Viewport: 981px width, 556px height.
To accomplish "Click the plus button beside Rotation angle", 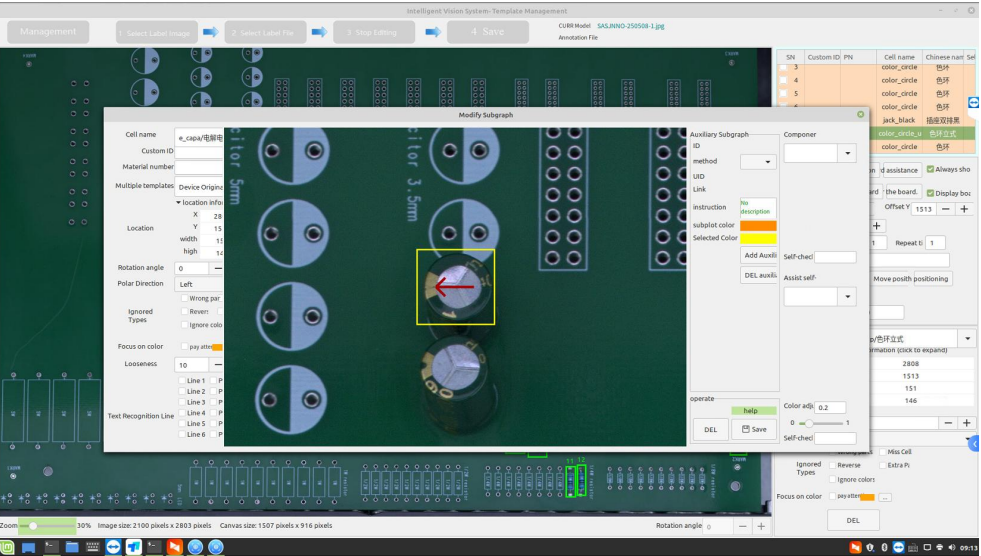I will 760,526.
